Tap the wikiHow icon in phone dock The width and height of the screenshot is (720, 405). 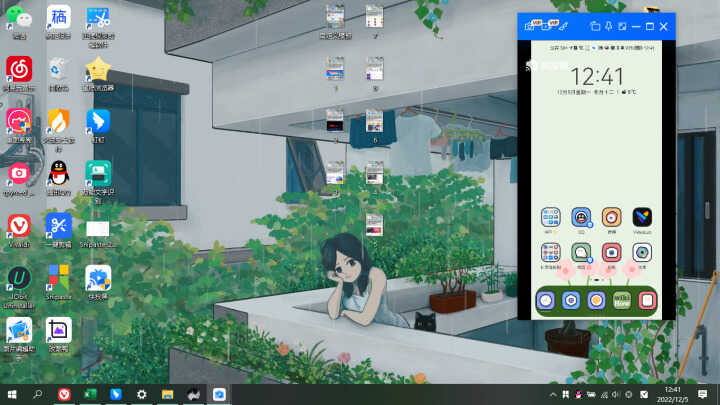(x=622, y=301)
